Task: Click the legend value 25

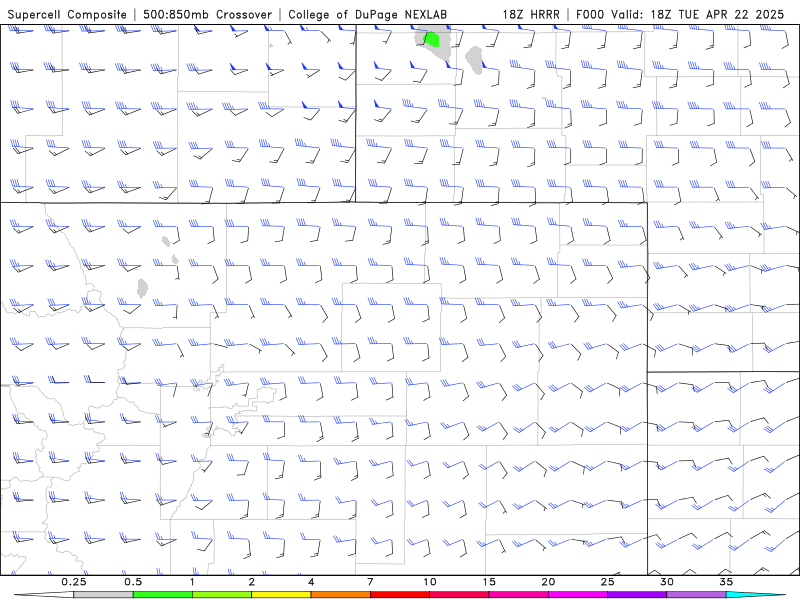Action: [x=607, y=582]
